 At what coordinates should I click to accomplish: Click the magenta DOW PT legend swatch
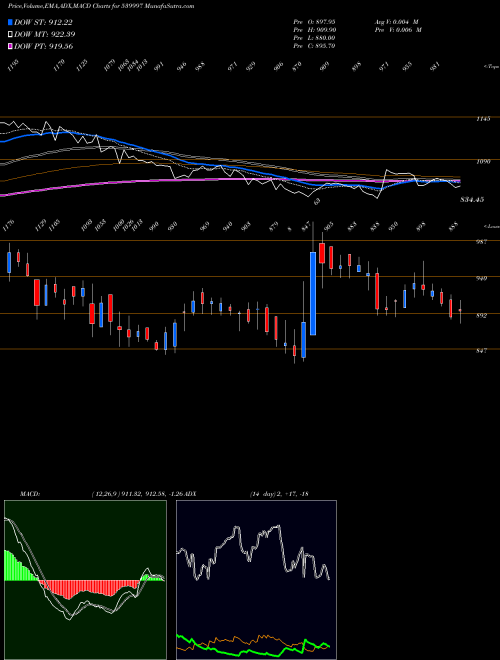click(x=10, y=46)
